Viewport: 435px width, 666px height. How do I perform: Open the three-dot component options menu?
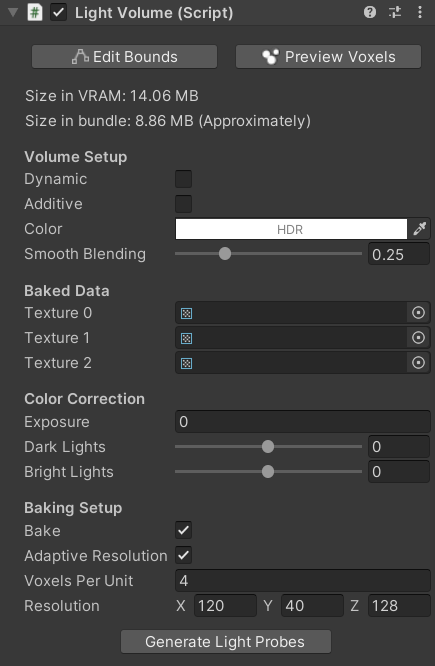click(x=420, y=12)
